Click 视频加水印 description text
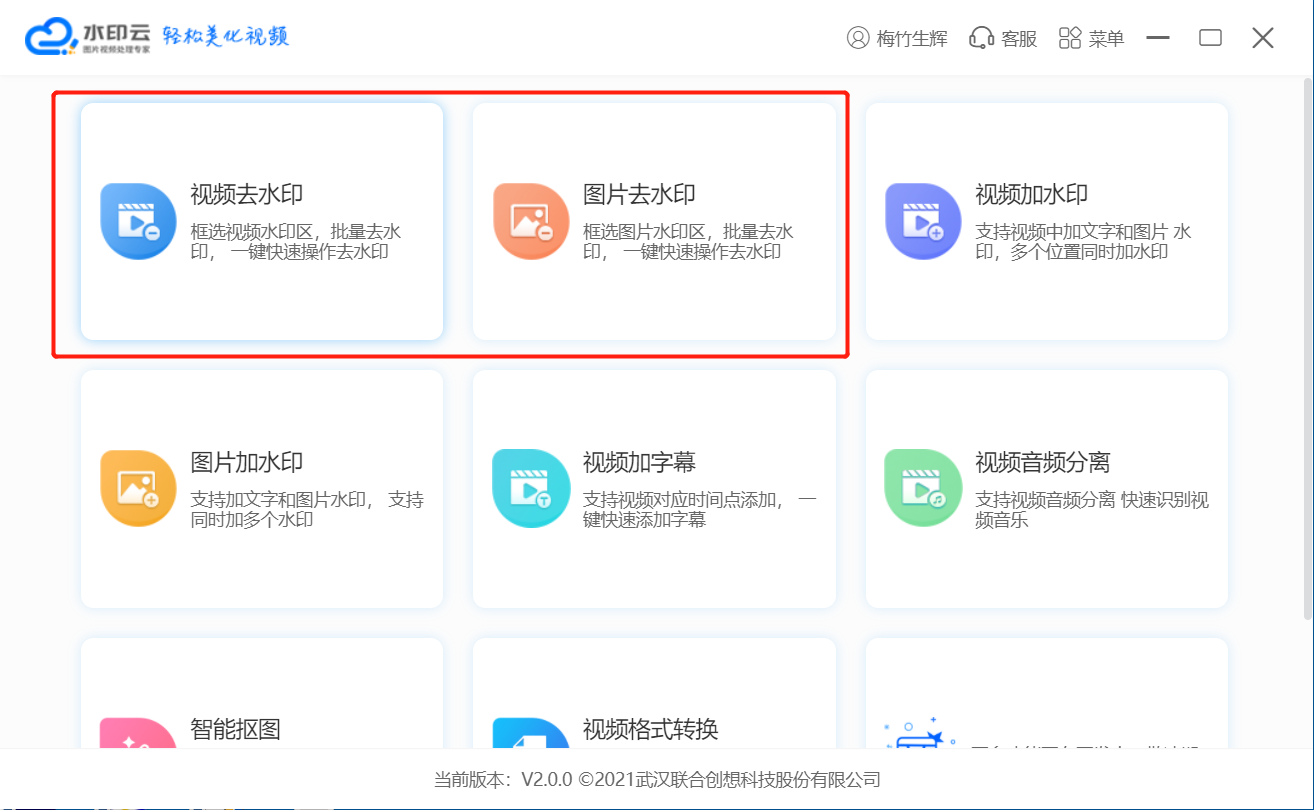1314x810 pixels. click(1084, 241)
